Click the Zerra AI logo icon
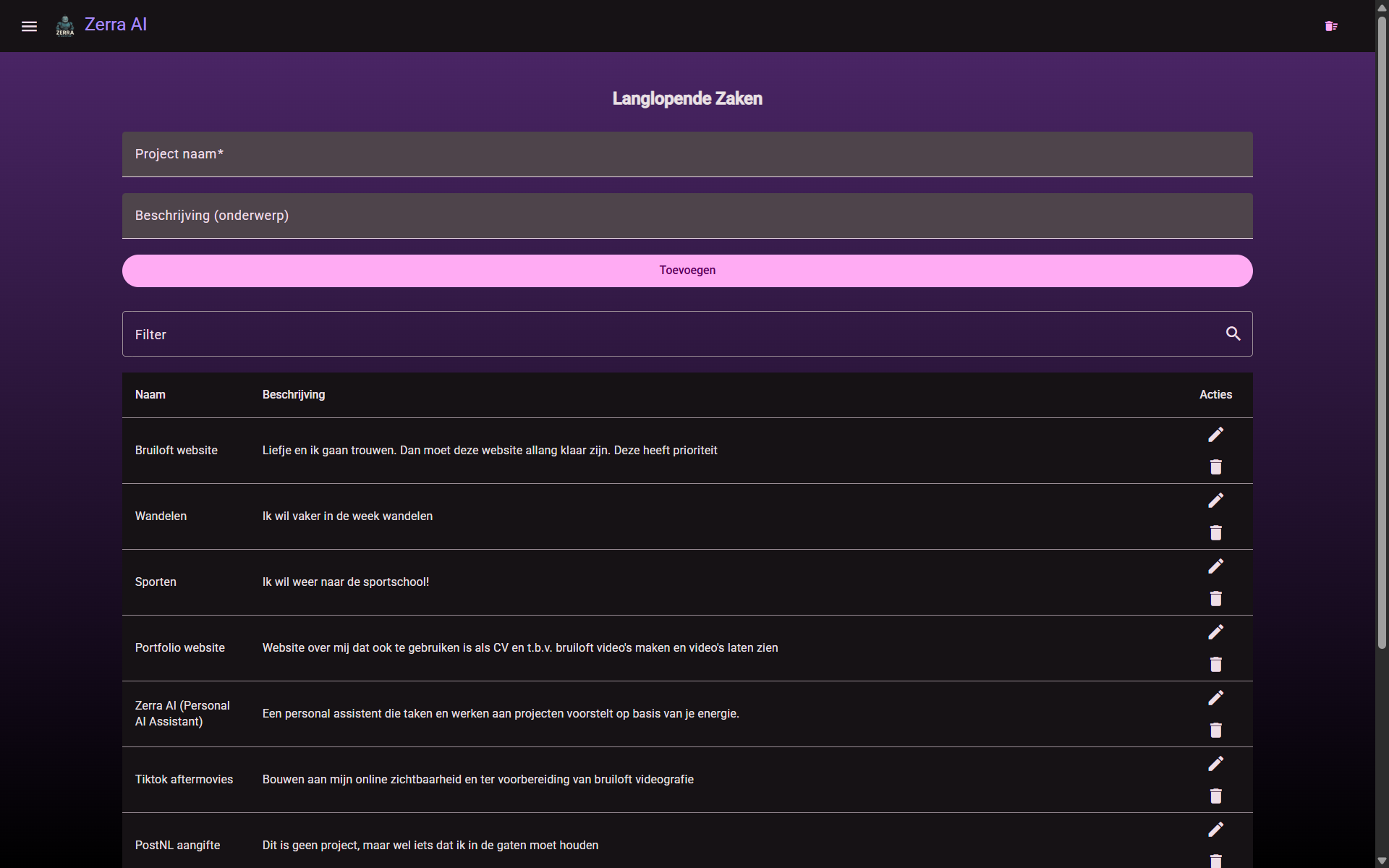This screenshot has width=1389, height=868. pos(65,25)
